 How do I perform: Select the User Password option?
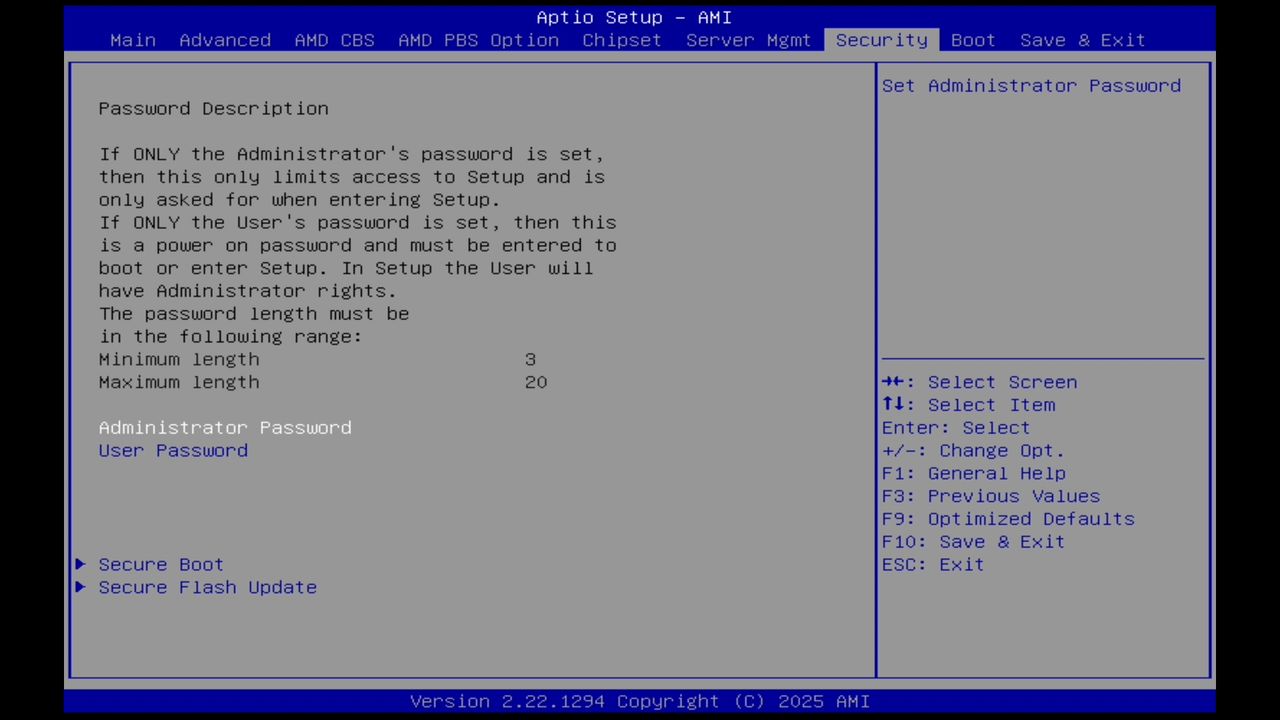pyautogui.click(x=173, y=450)
